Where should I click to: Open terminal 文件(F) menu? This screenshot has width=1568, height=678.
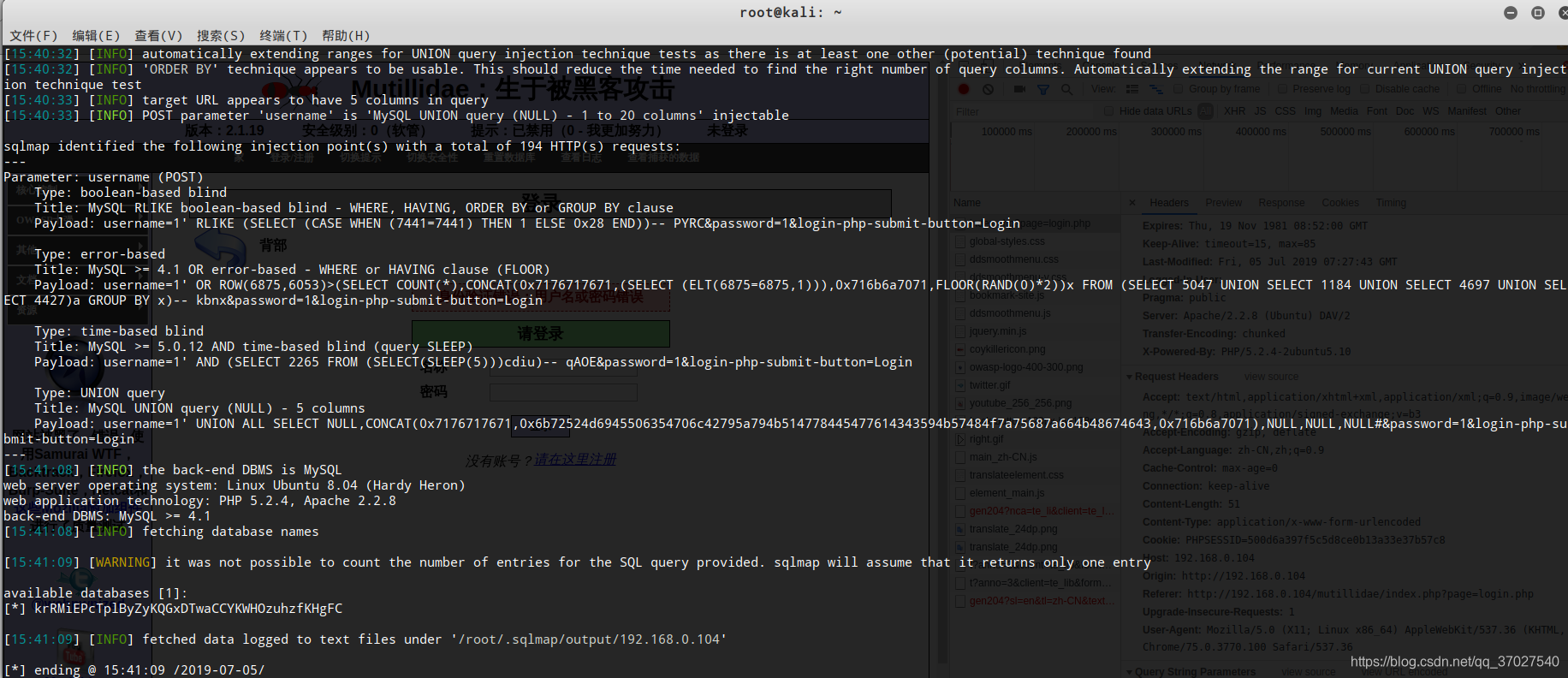point(33,35)
